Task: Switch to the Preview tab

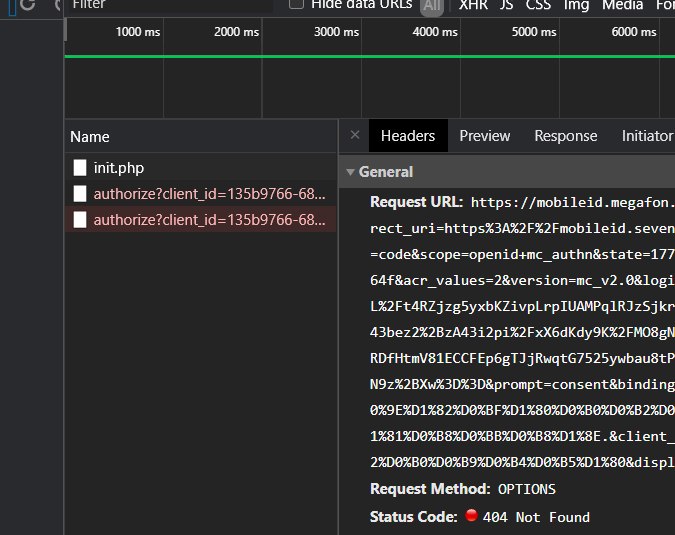Action: [x=484, y=136]
